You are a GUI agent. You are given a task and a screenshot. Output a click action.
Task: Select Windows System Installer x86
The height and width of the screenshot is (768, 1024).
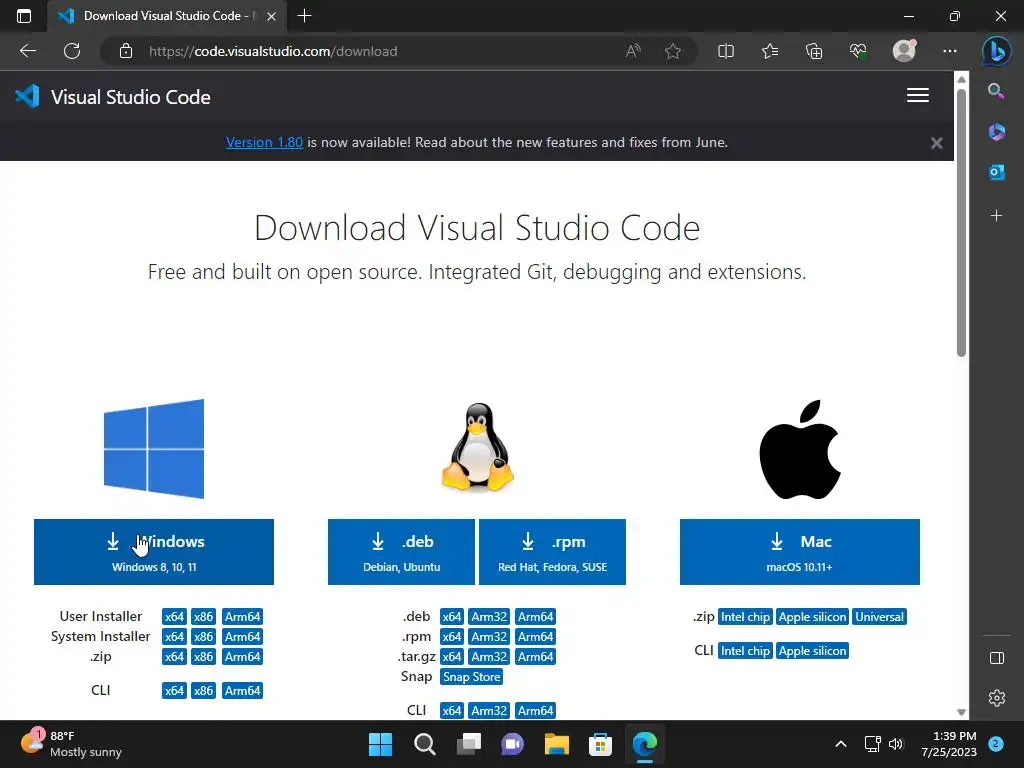pos(203,637)
